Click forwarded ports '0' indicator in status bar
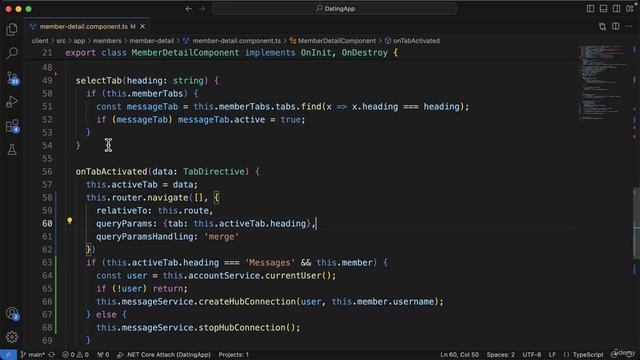 click(x=103, y=355)
